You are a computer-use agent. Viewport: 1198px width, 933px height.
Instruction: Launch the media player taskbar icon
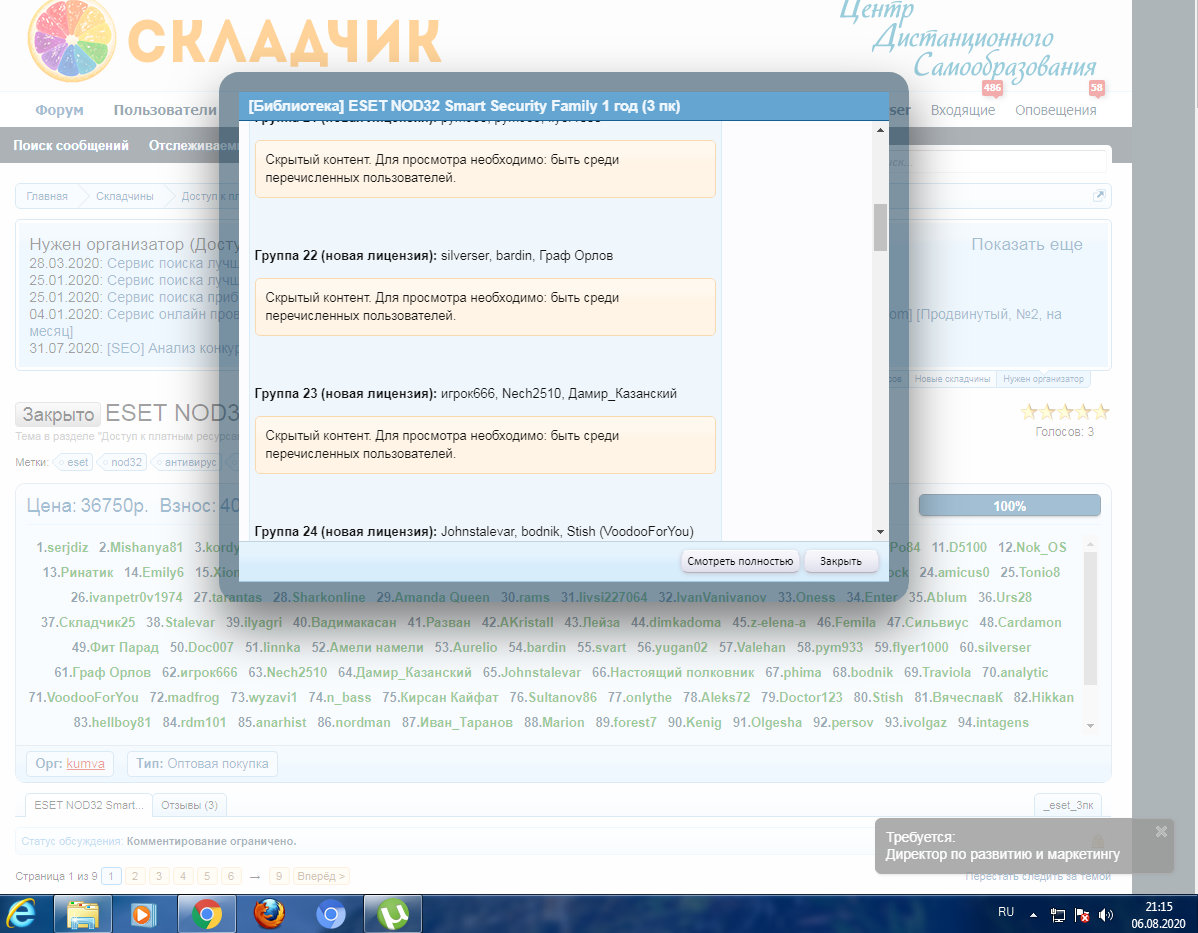click(144, 914)
